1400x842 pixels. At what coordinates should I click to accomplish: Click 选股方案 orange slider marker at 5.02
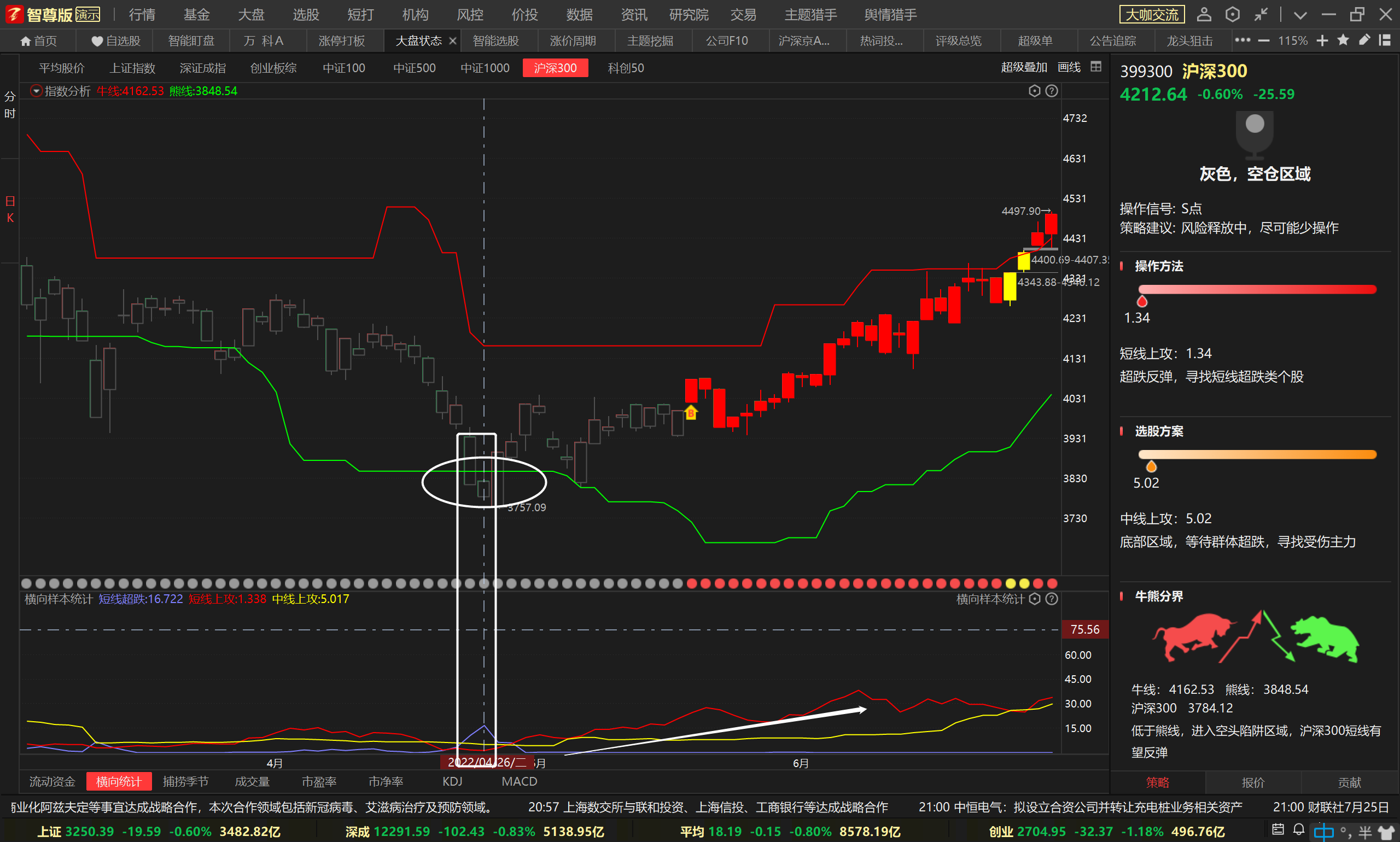point(1151,466)
